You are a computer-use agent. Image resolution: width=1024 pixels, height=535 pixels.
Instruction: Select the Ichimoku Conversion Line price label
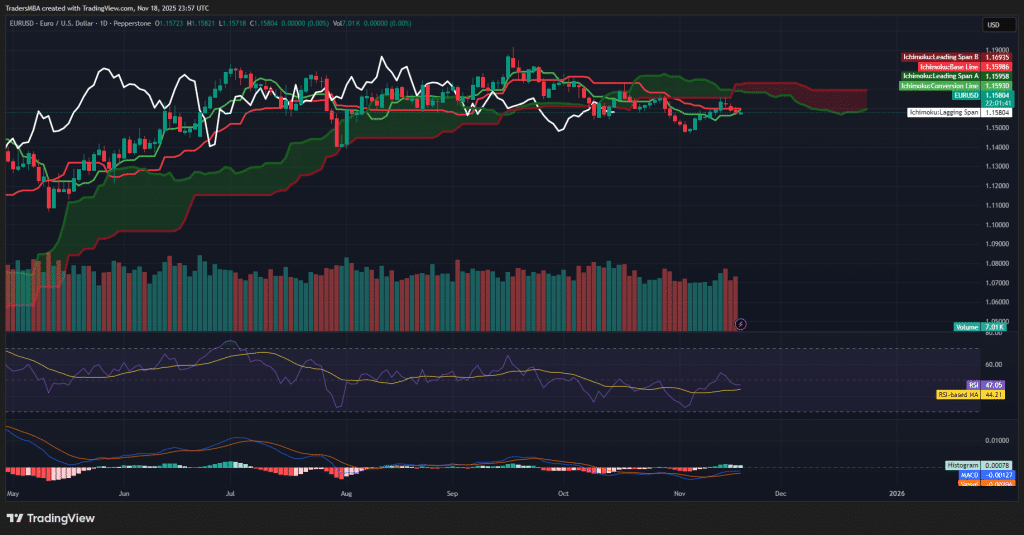[956, 86]
